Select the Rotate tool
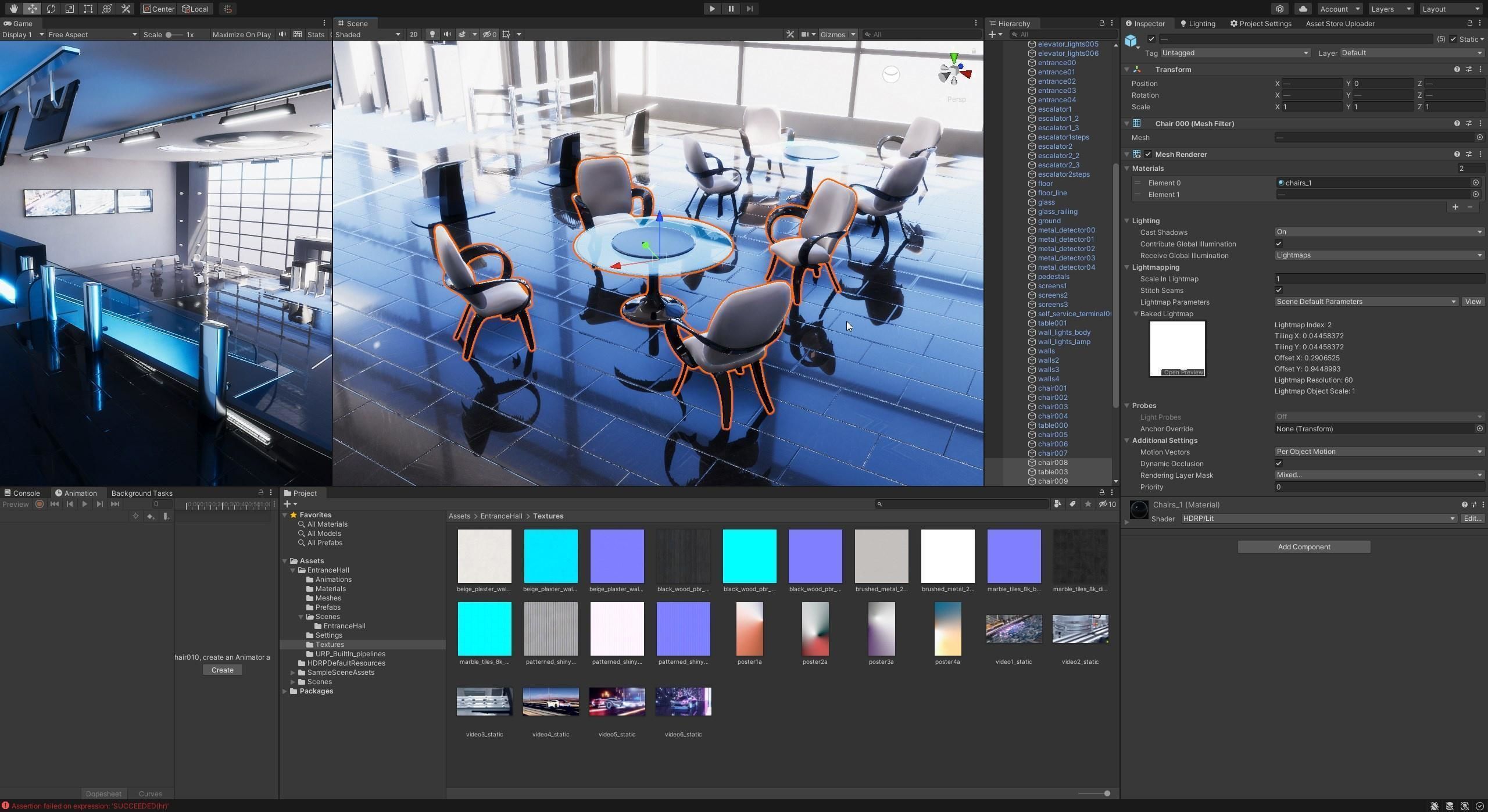Viewport: 1488px width, 812px height. click(x=51, y=9)
